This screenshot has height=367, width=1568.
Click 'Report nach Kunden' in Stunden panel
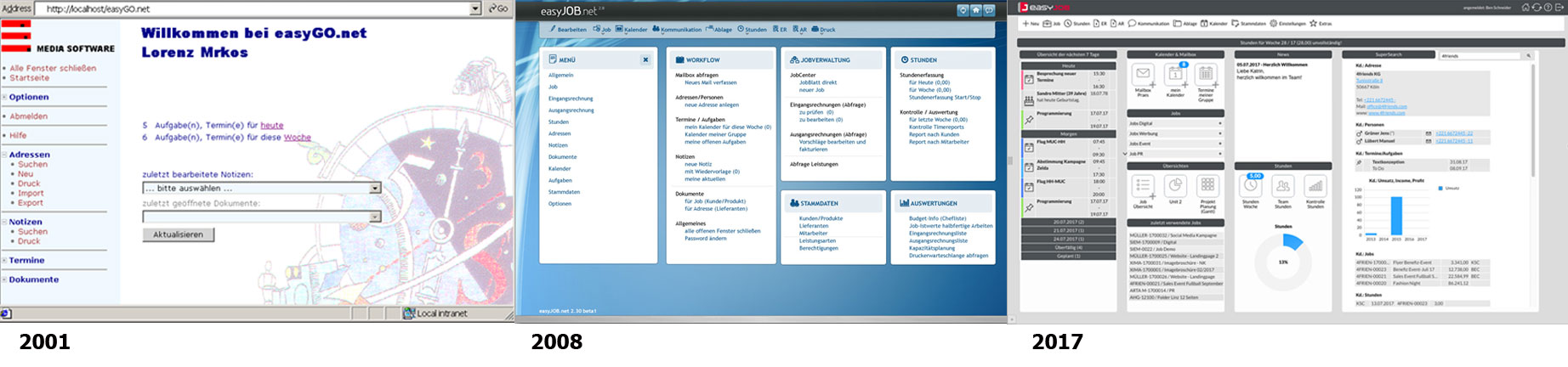[x=934, y=134]
